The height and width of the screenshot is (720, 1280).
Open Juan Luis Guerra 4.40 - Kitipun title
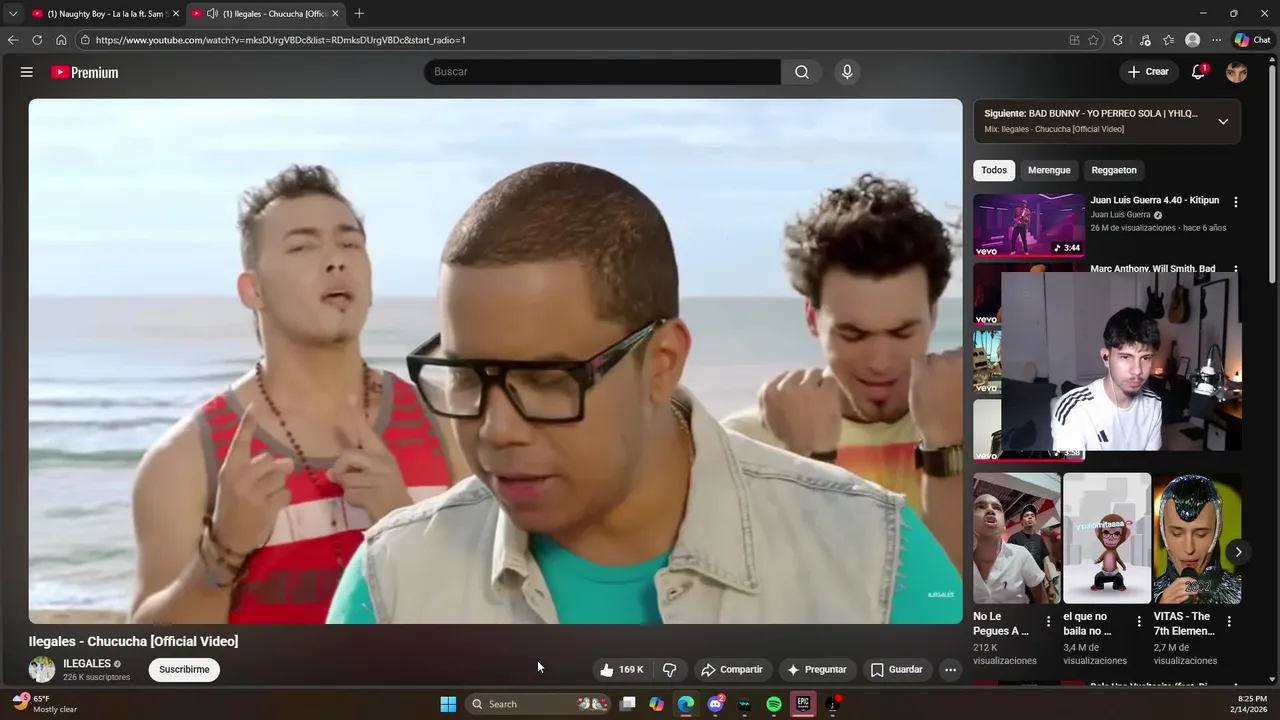(1155, 200)
